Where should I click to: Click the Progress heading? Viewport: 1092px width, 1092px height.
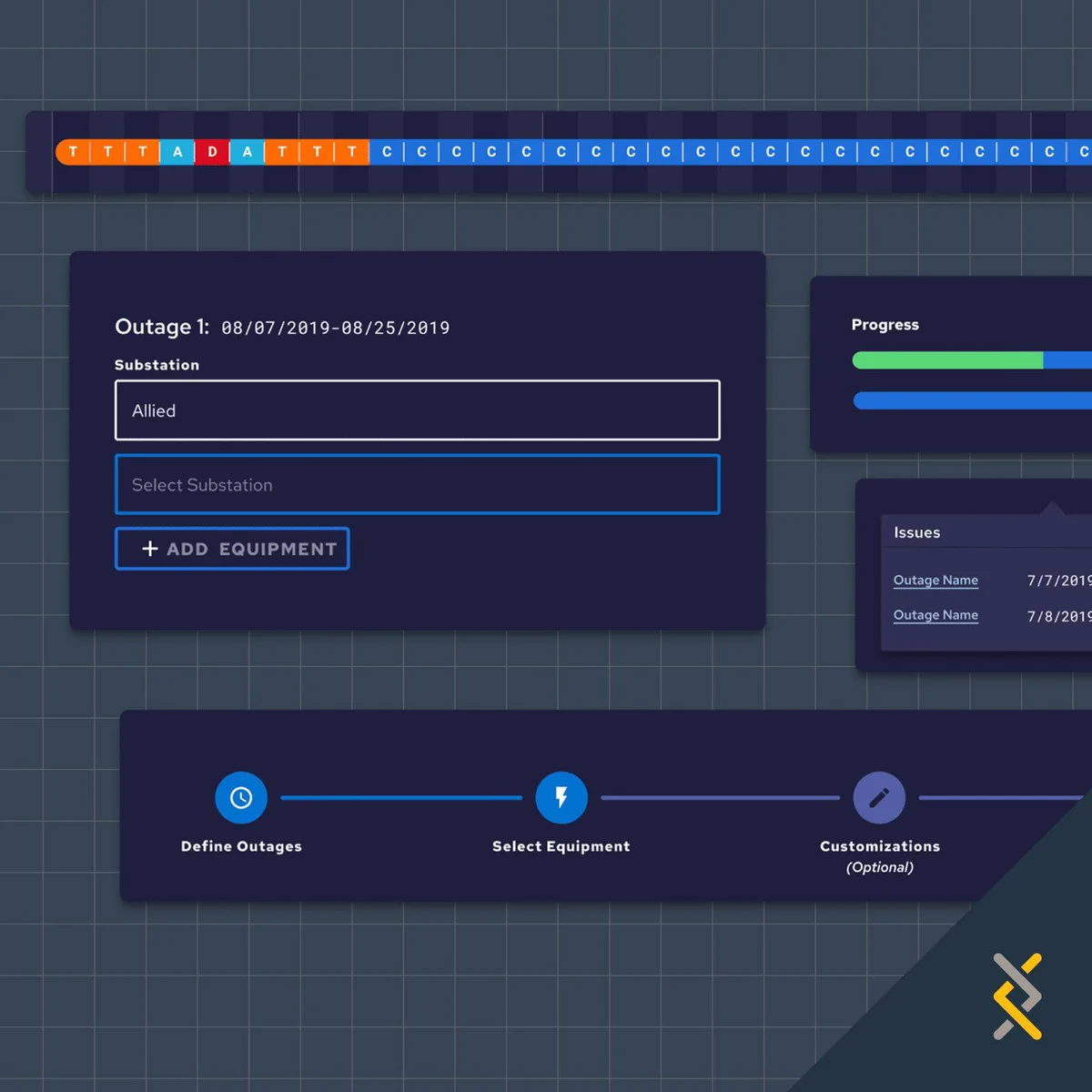(885, 325)
